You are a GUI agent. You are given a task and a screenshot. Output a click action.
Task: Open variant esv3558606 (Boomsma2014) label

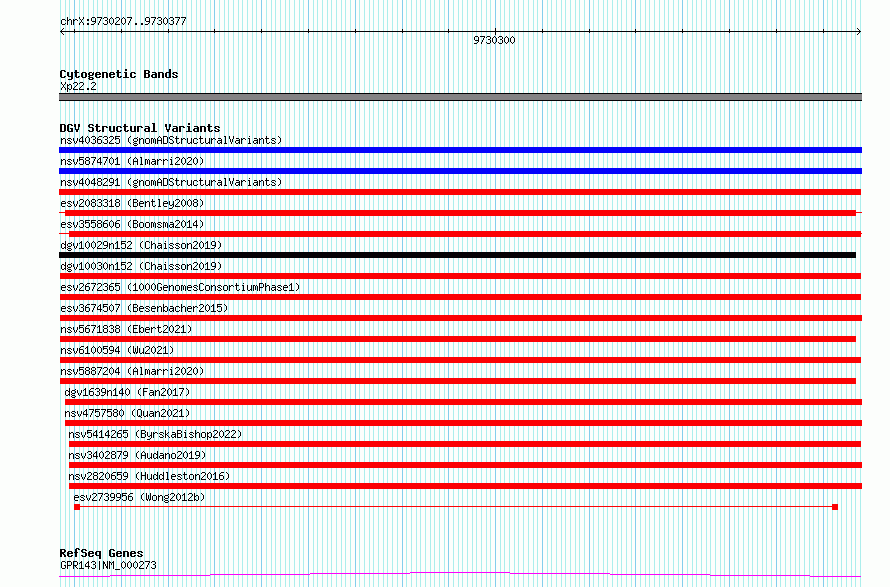pos(132,224)
